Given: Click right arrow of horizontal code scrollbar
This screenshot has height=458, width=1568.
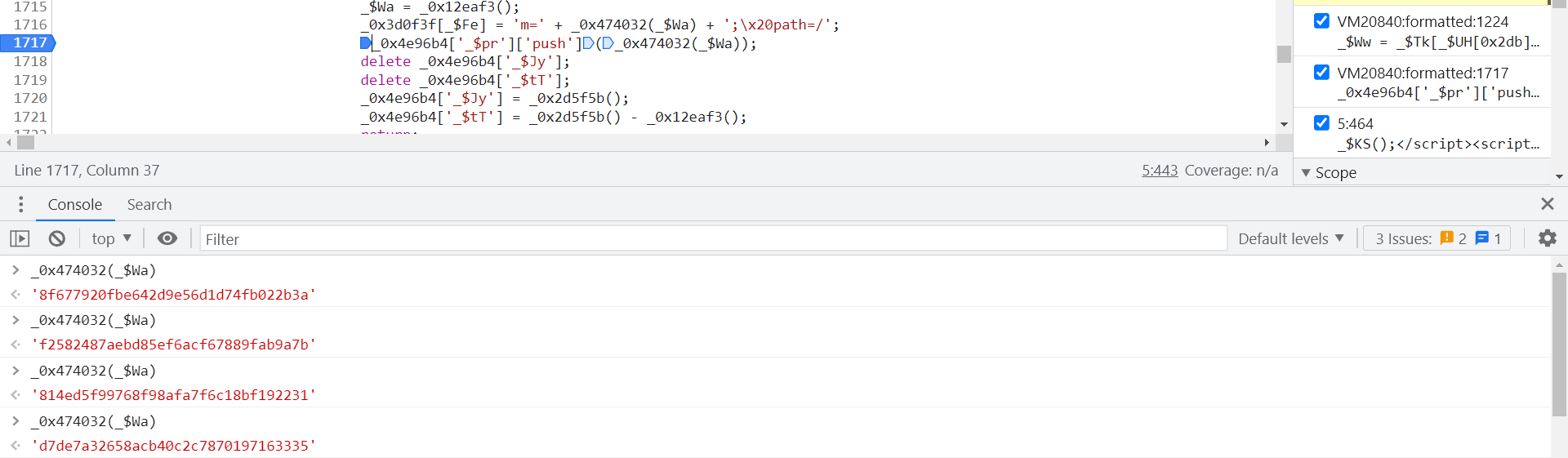Looking at the screenshot, I should 1267,142.
